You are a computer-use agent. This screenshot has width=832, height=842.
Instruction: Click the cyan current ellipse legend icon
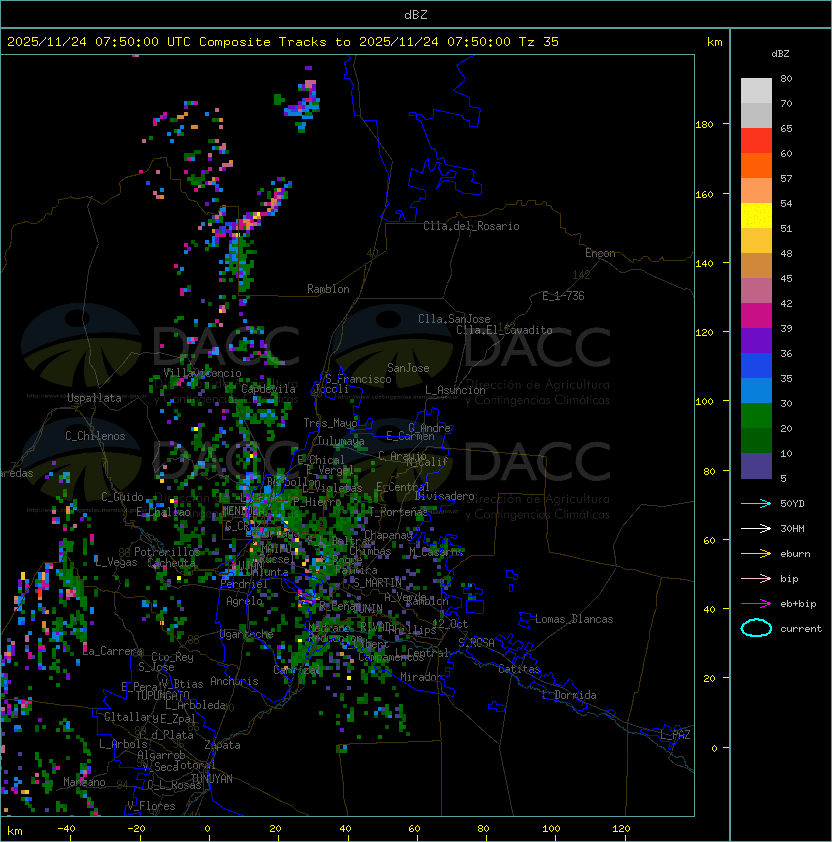[x=756, y=628]
